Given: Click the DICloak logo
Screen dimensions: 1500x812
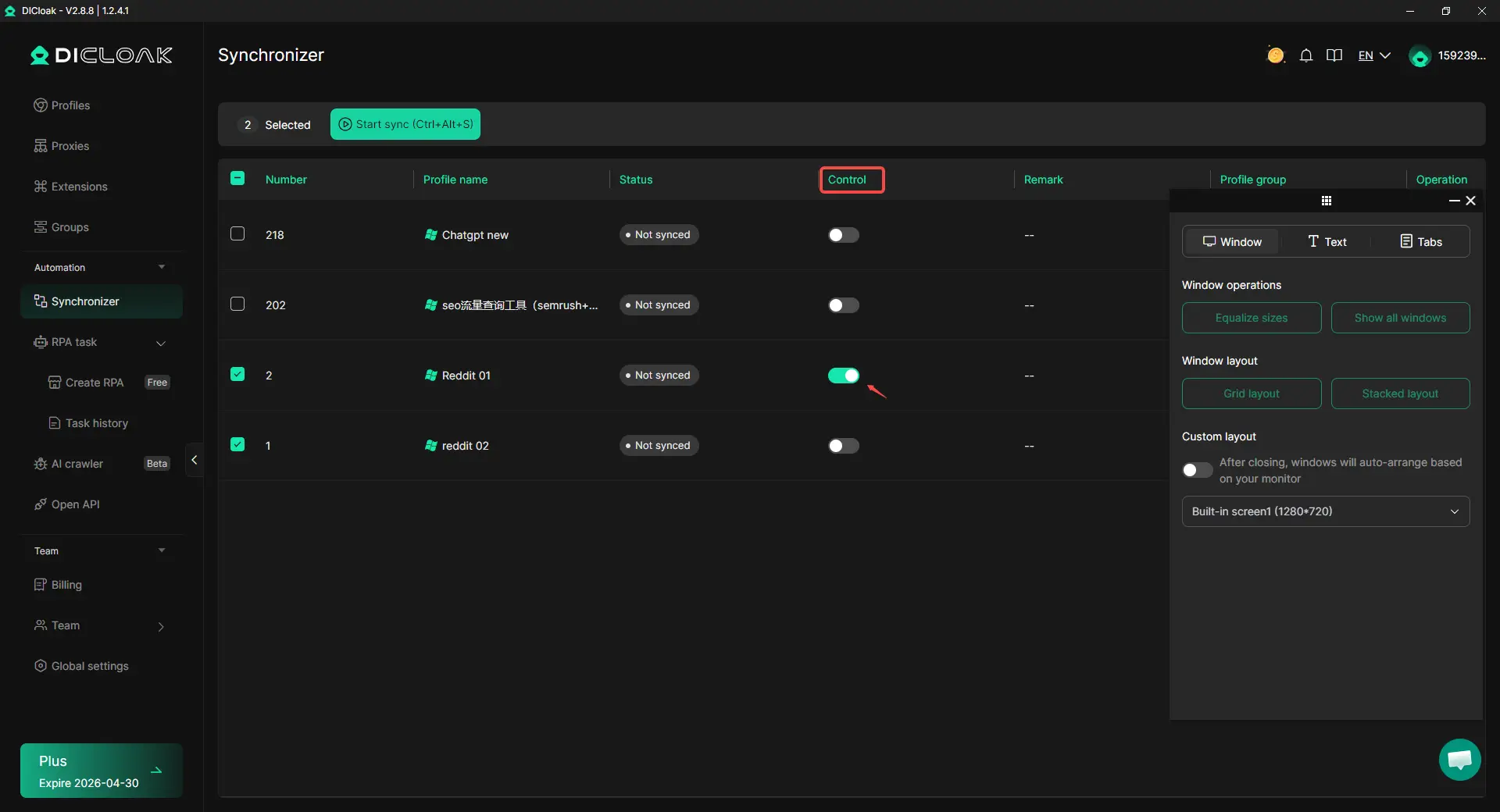Looking at the screenshot, I should click(102, 55).
